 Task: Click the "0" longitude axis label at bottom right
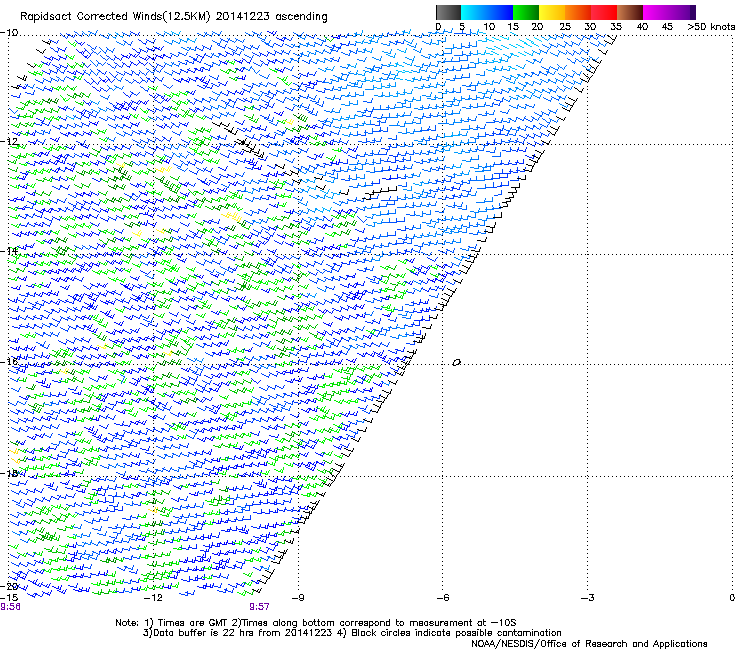point(732,597)
